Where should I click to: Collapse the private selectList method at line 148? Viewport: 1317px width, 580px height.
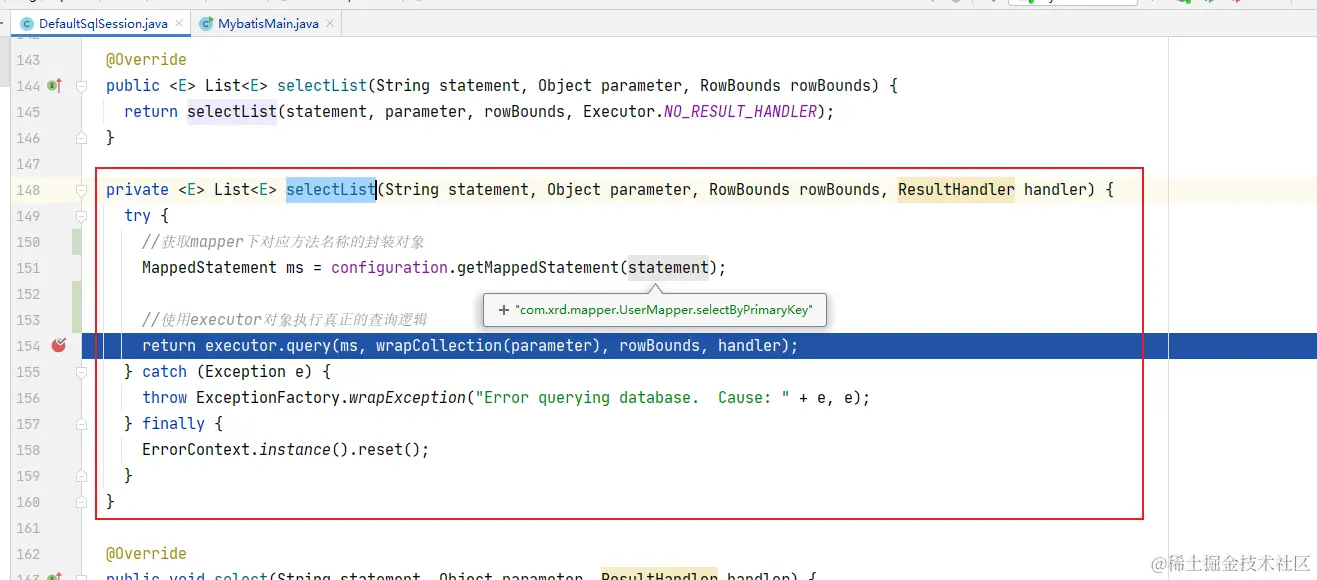tap(81, 190)
